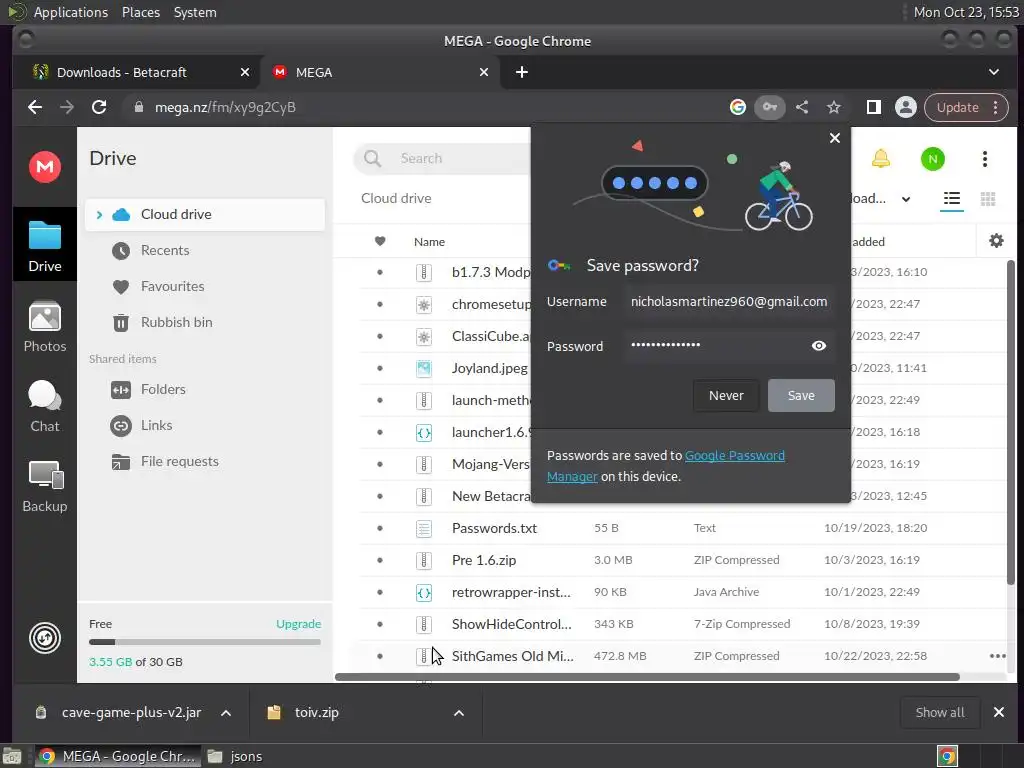
Task: Expand cave-game-plus-v2.jar download options
Action: [226, 712]
